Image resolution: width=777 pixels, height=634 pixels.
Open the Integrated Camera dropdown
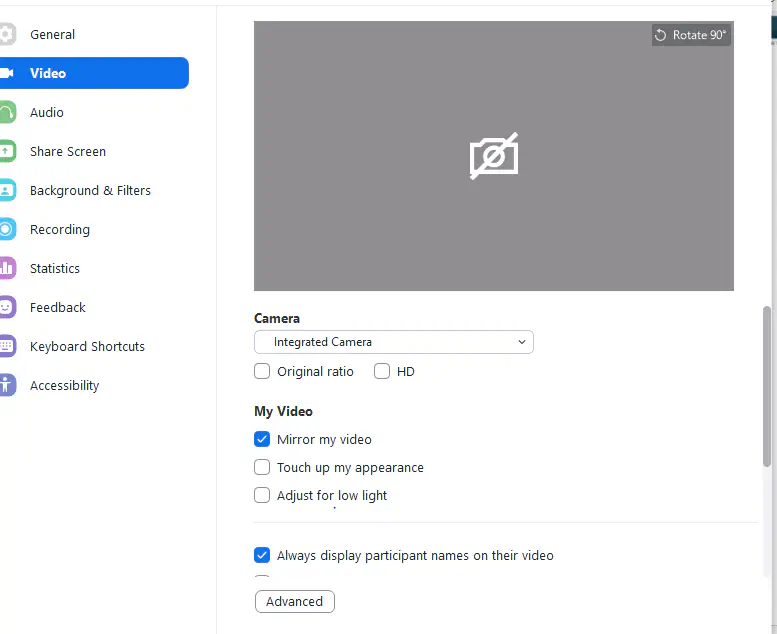pos(393,343)
